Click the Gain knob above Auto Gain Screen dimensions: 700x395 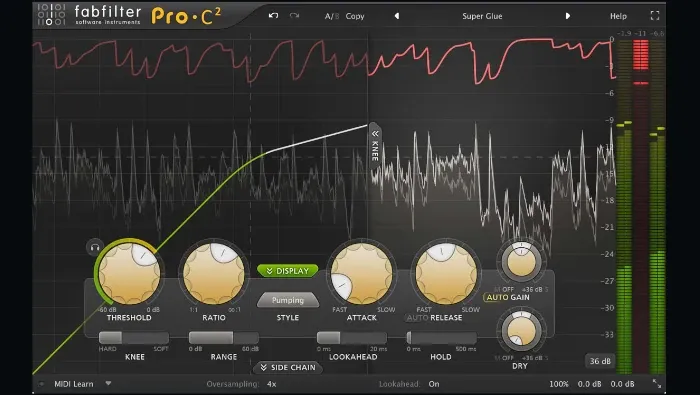pyautogui.click(x=521, y=262)
